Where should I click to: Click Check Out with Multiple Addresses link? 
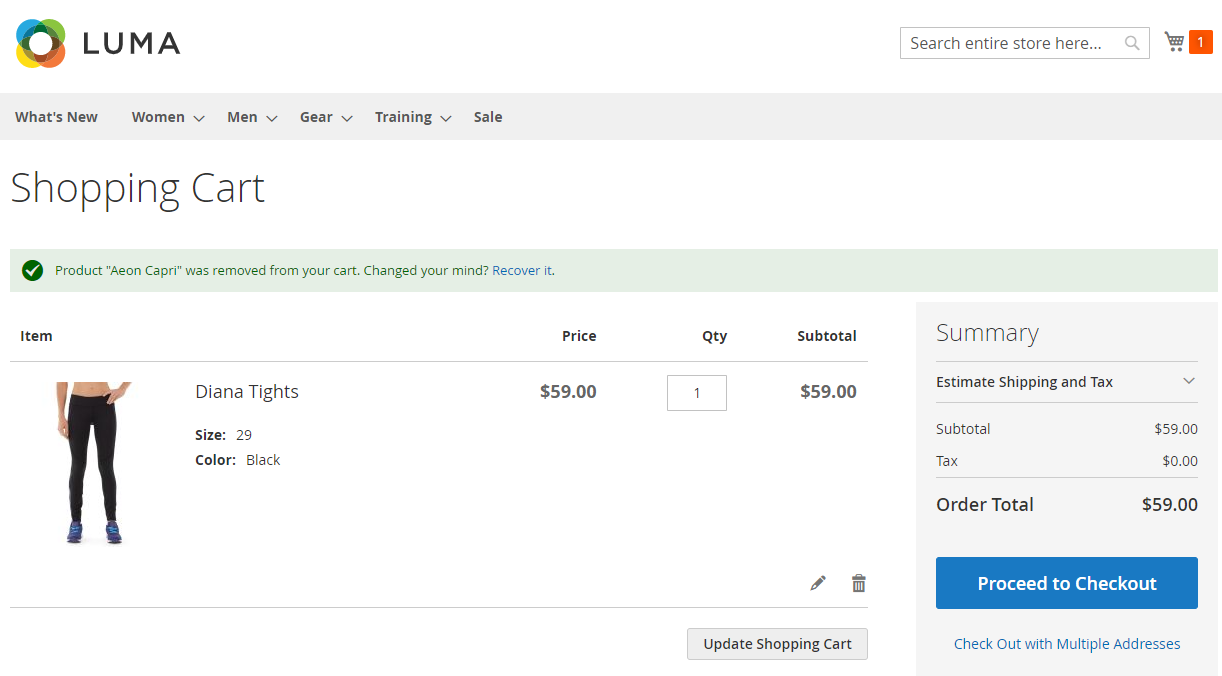point(1067,644)
